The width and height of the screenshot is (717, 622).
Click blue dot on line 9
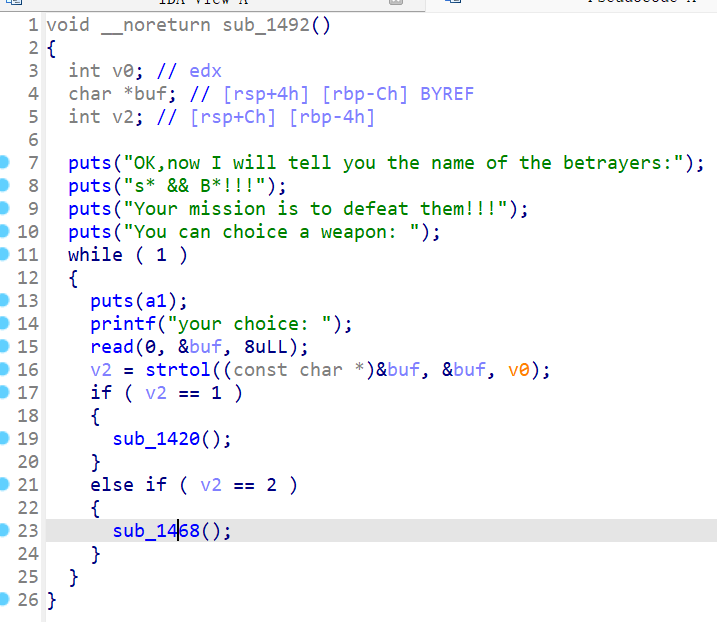click(6, 208)
